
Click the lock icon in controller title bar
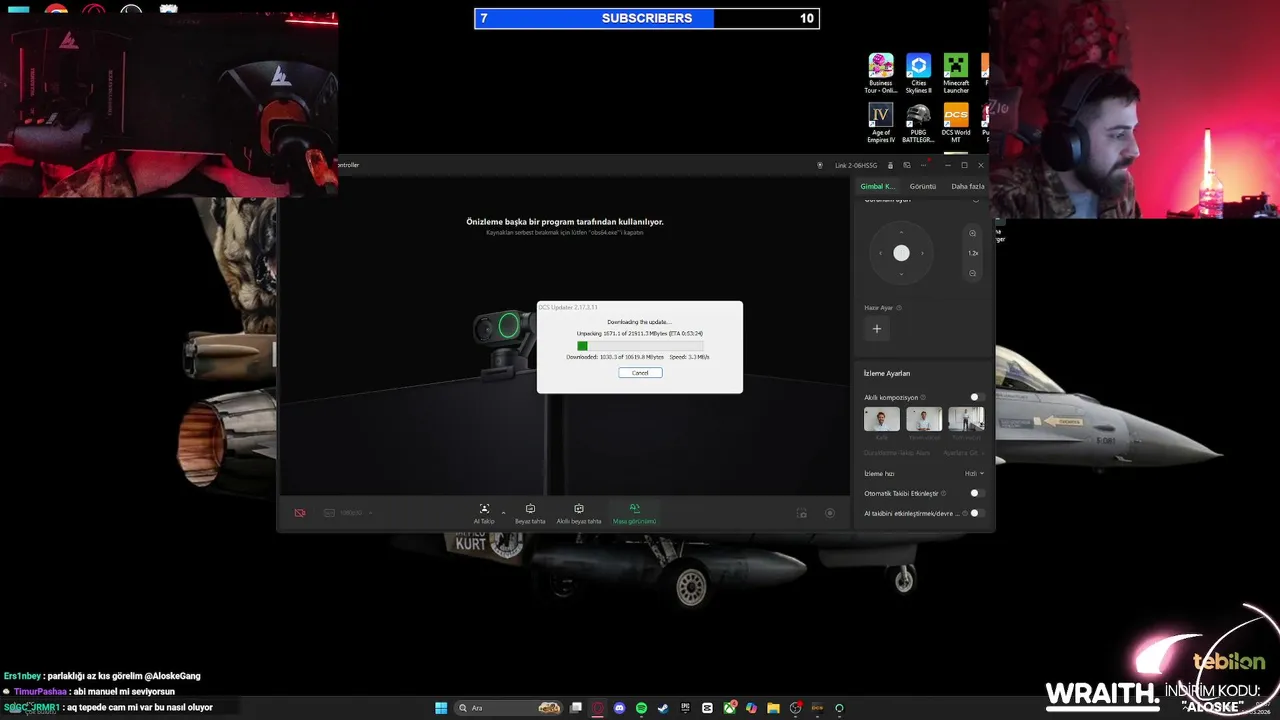coord(890,165)
